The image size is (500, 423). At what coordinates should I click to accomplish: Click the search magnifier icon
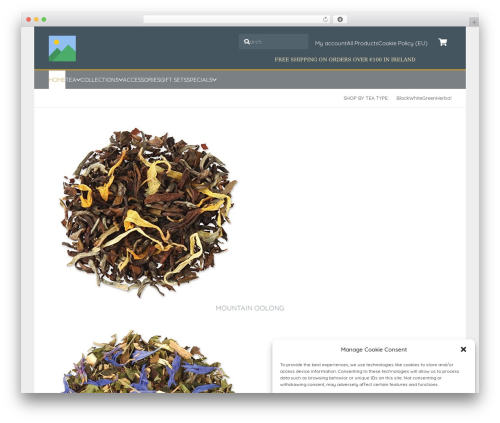click(247, 42)
